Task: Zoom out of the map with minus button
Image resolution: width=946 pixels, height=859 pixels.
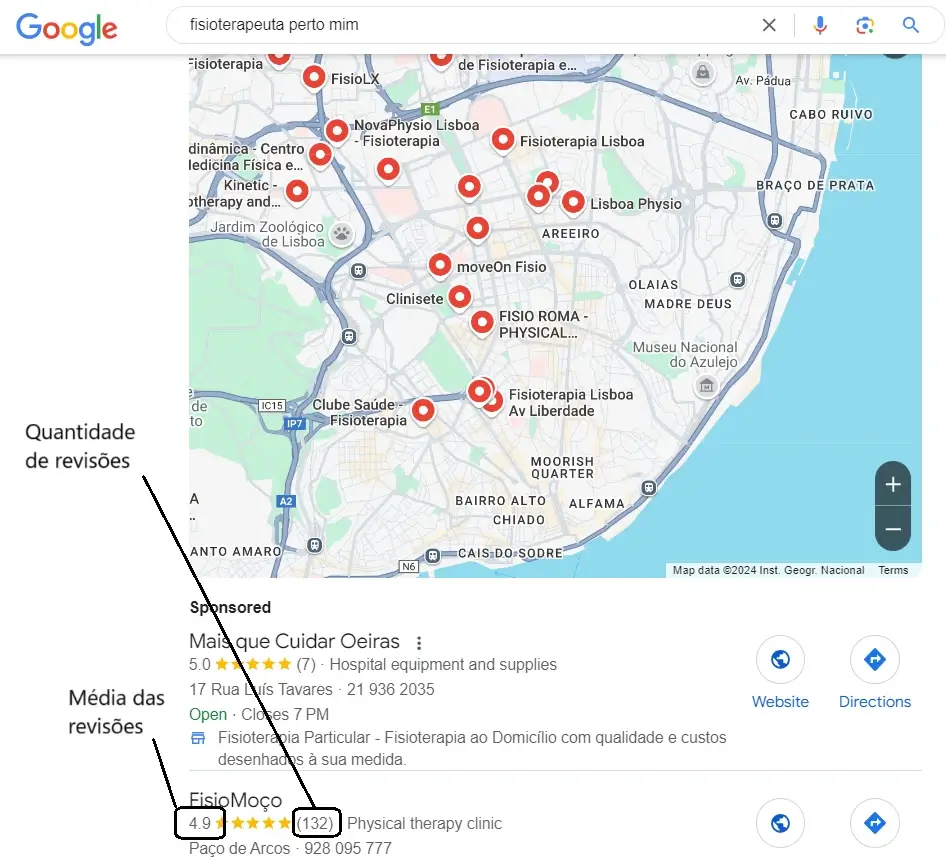Action: coord(893,529)
